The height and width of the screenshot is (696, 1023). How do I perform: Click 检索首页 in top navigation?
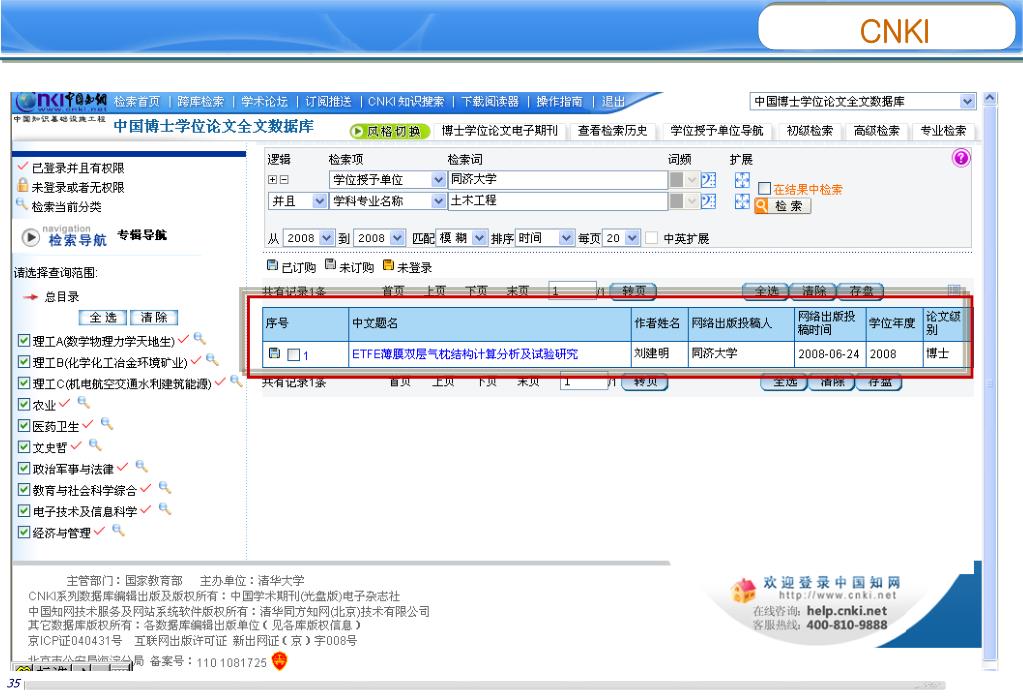pyautogui.click(x=136, y=102)
